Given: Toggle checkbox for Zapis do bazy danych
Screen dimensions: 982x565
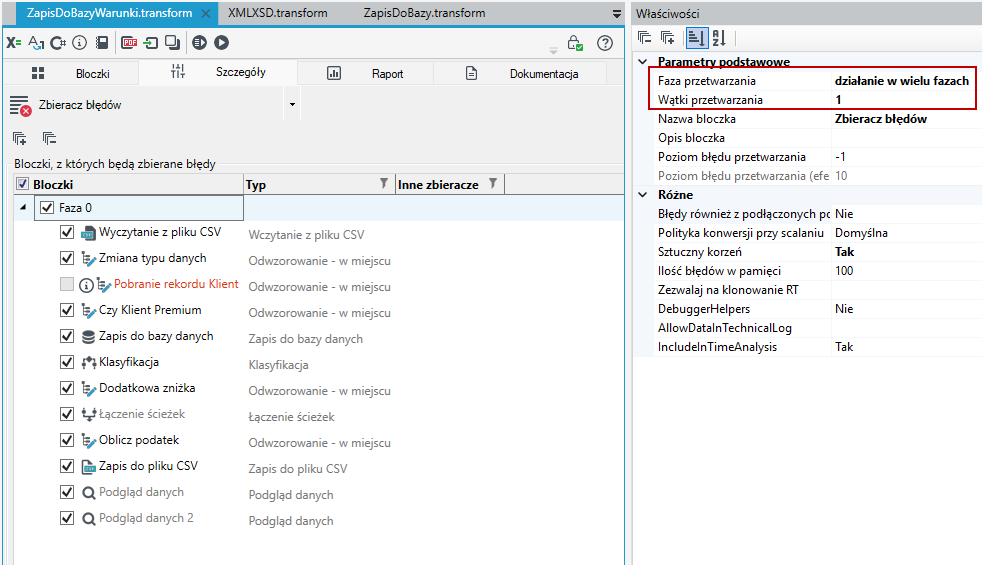Looking at the screenshot, I should pos(67,336).
